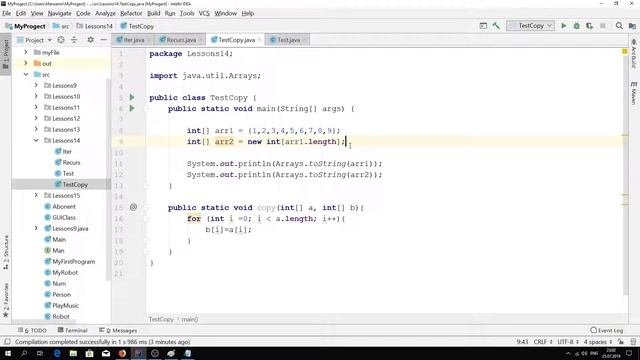Open Search Everywhere magnifier
The width and height of the screenshot is (640, 360).
[x=619, y=26]
